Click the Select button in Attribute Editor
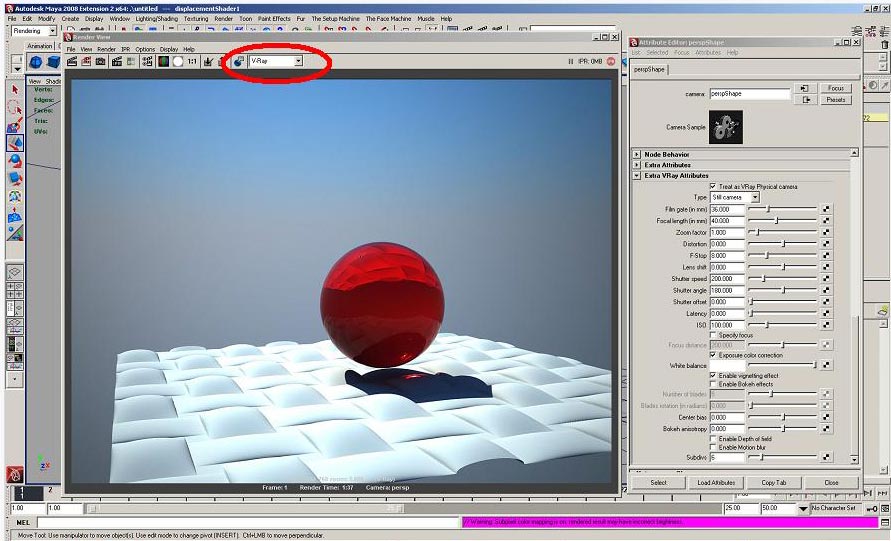 [x=659, y=482]
